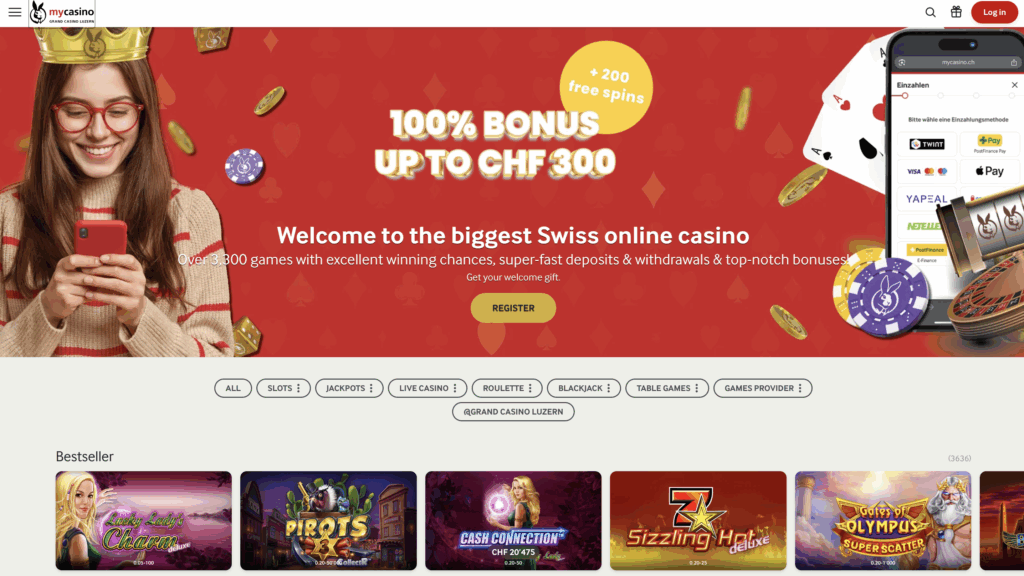Select the ALL games filter
Image resolution: width=1024 pixels, height=576 pixels.
pyautogui.click(x=233, y=388)
